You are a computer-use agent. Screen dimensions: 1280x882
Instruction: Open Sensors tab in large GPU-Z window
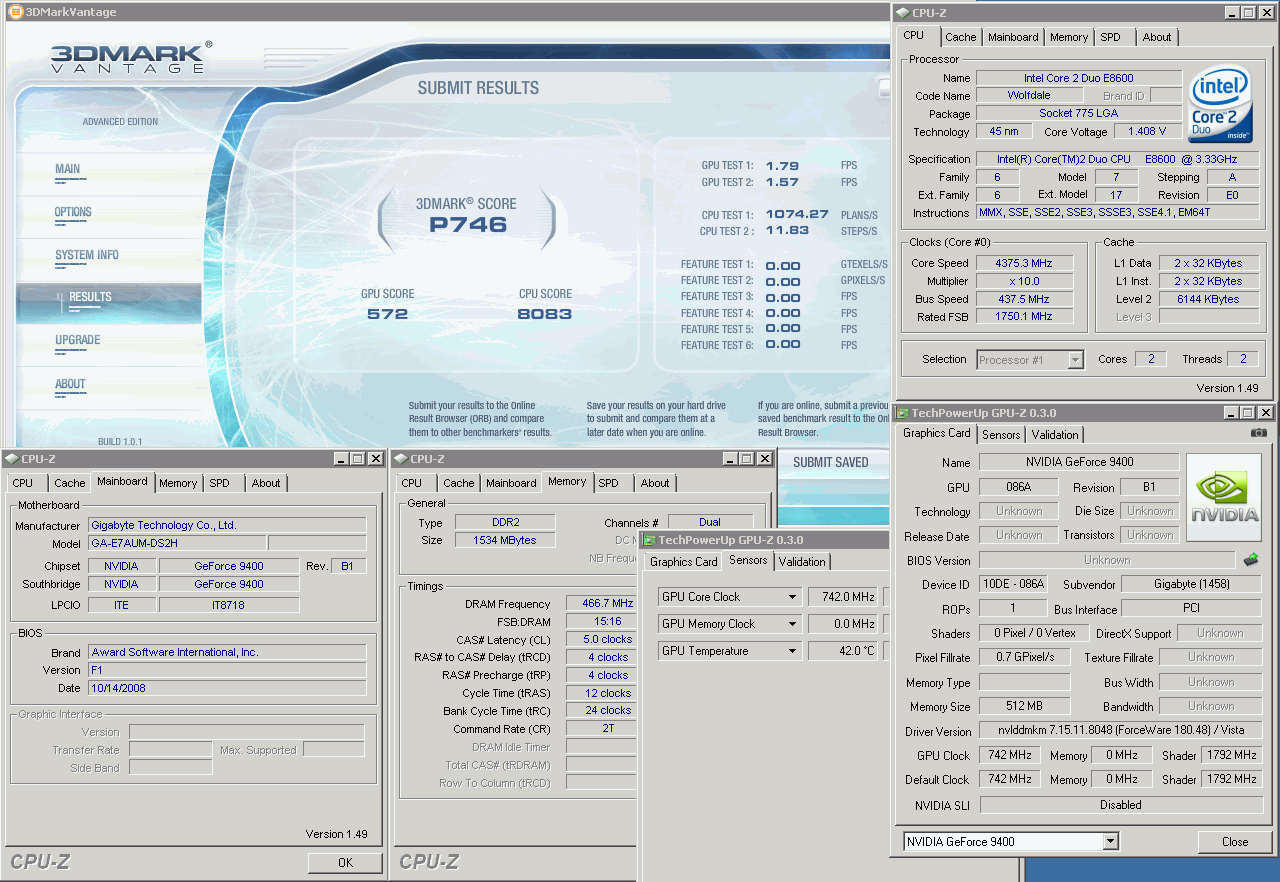1001,435
